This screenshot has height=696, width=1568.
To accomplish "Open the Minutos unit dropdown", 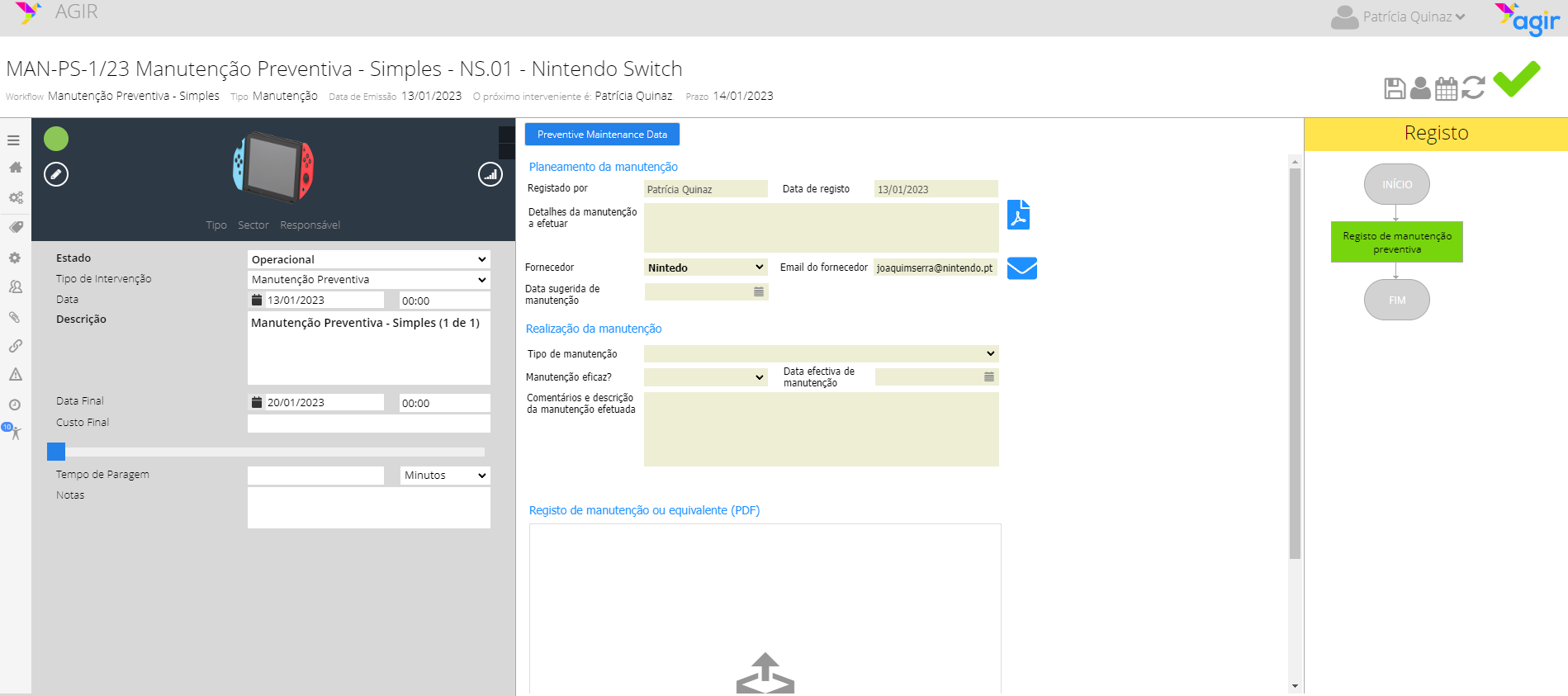I will pyautogui.click(x=445, y=476).
